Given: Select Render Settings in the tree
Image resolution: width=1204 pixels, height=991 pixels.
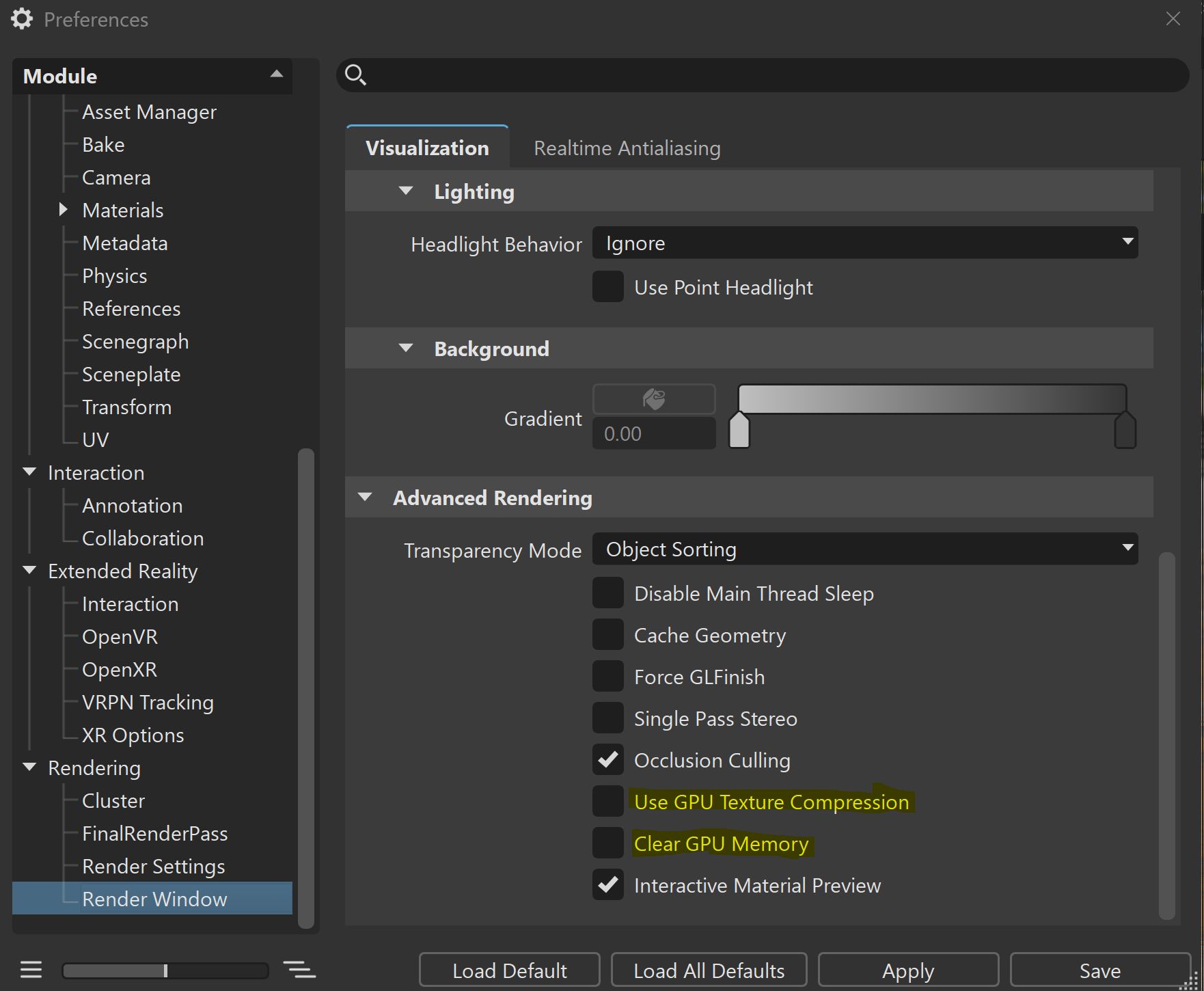Looking at the screenshot, I should (153, 866).
